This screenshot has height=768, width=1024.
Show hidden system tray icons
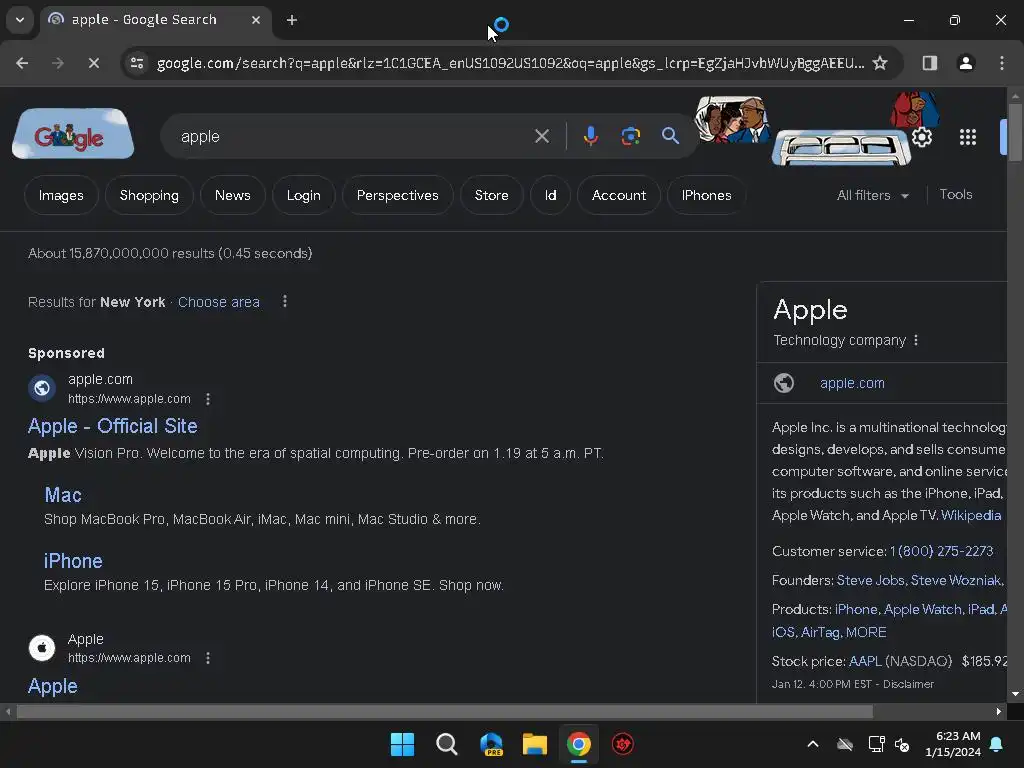(812, 744)
